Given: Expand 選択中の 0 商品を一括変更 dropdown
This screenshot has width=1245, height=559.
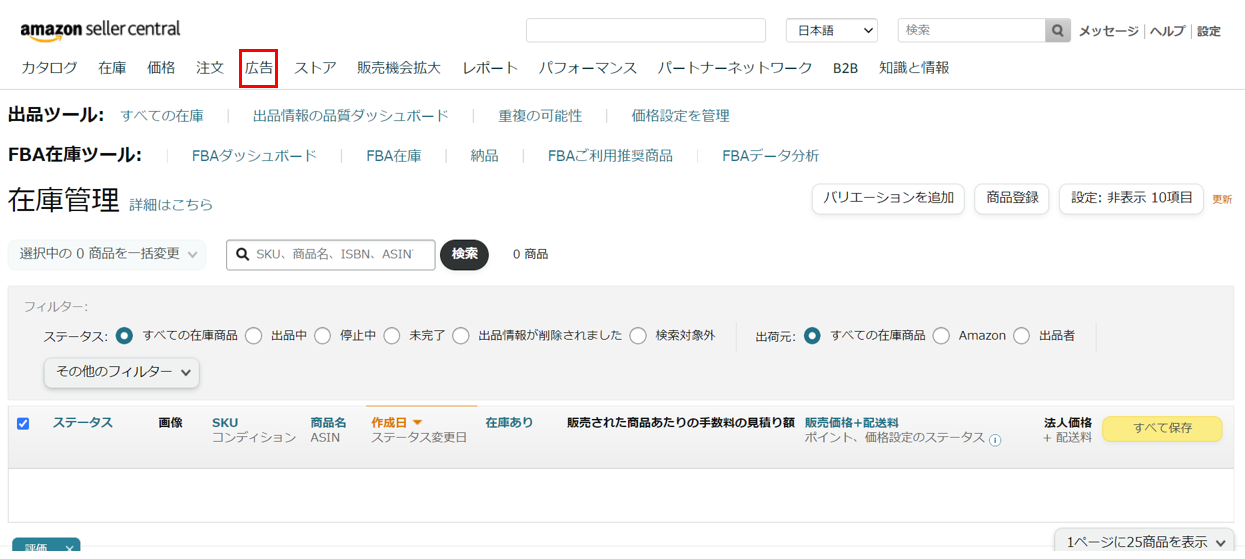Looking at the screenshot, I should 107,254.
